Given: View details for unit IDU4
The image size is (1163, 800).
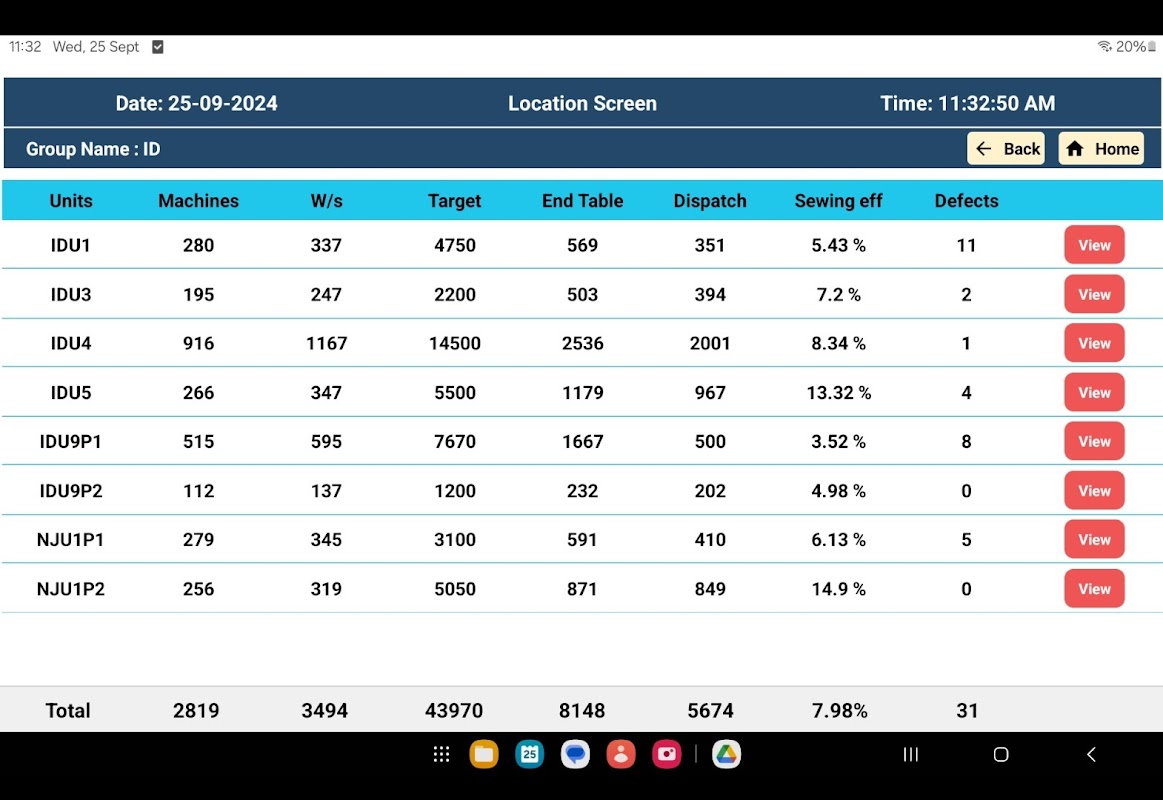Looking at the screenshot, I should pos(1094,343).
